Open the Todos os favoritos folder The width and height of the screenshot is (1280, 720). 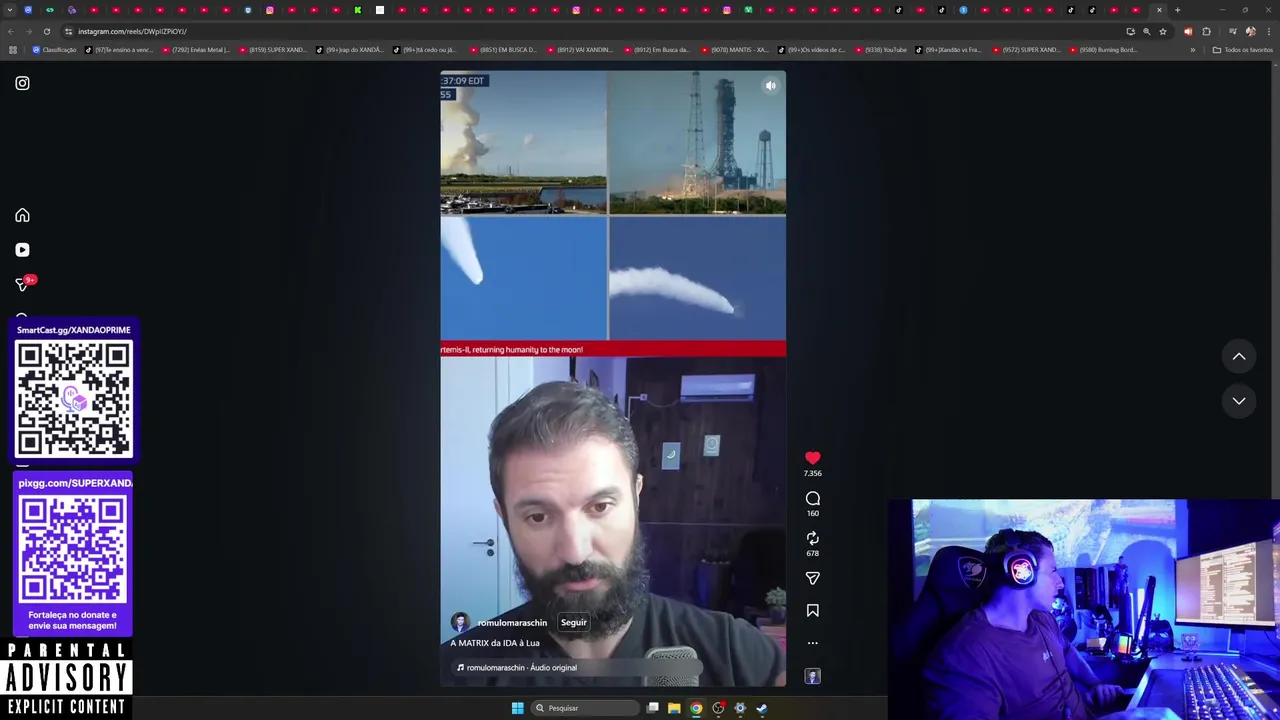pyautogui.click(x=1242, y=49)
